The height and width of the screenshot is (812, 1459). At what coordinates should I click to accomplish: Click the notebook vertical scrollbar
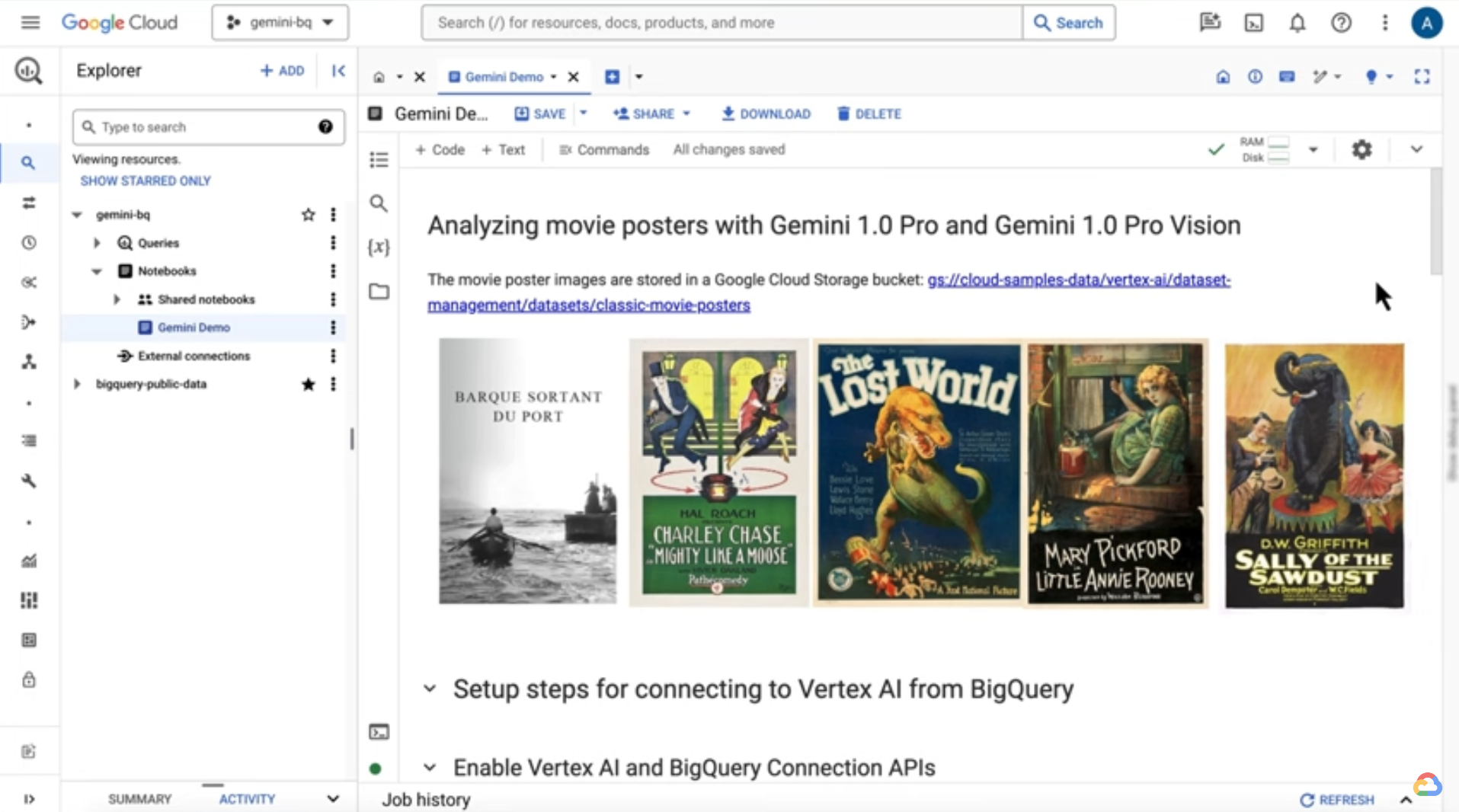(1435, 221)
